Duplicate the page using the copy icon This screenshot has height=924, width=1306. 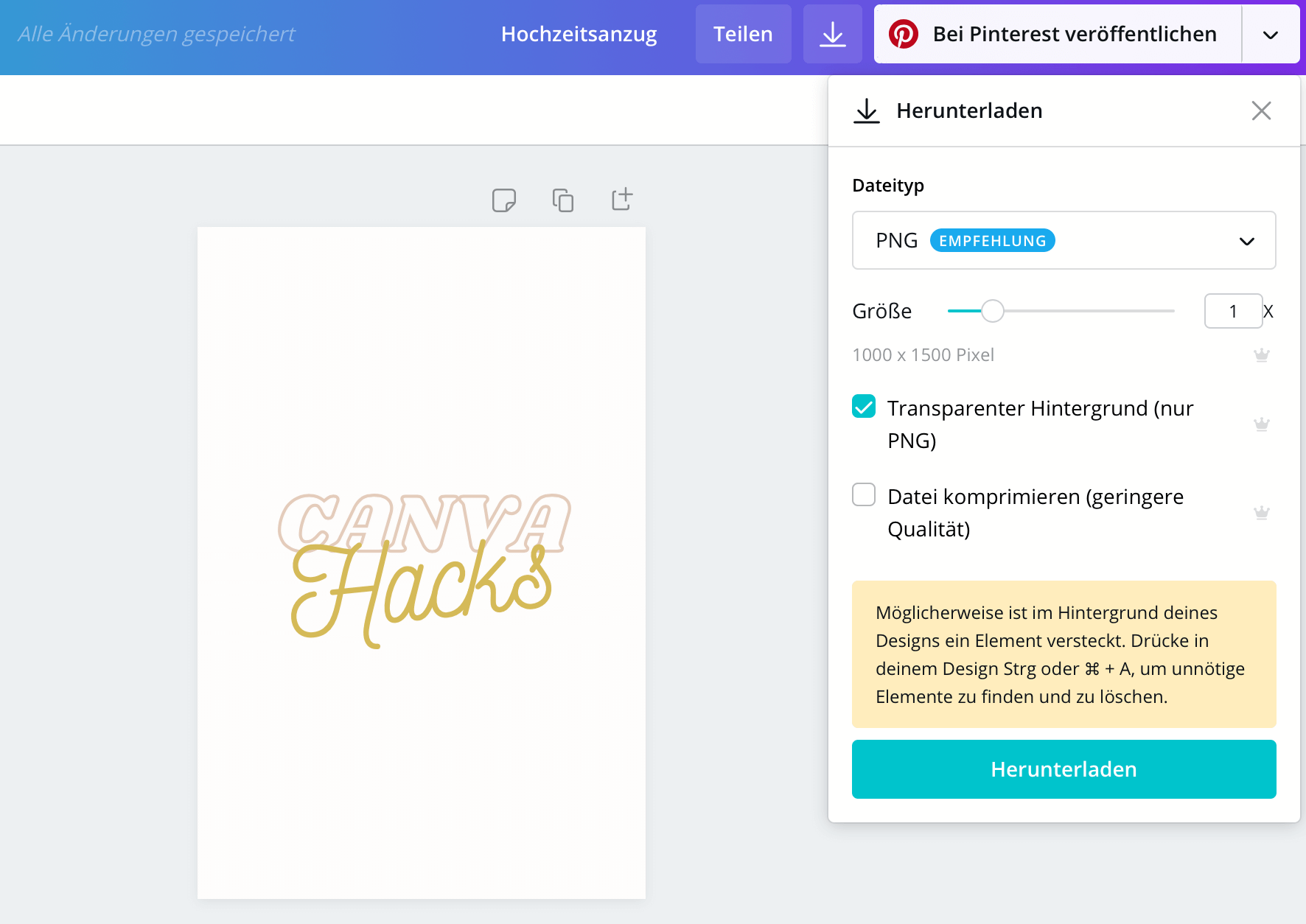tap(563, 200)
